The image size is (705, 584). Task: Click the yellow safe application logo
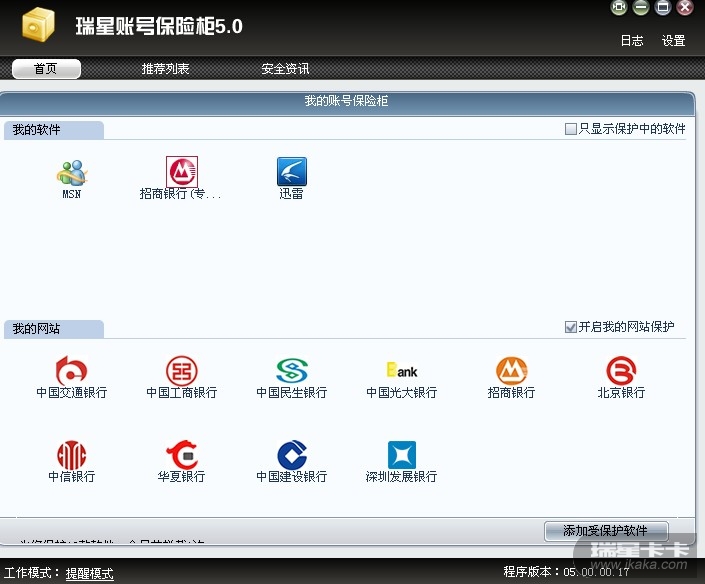coord(38,25)
